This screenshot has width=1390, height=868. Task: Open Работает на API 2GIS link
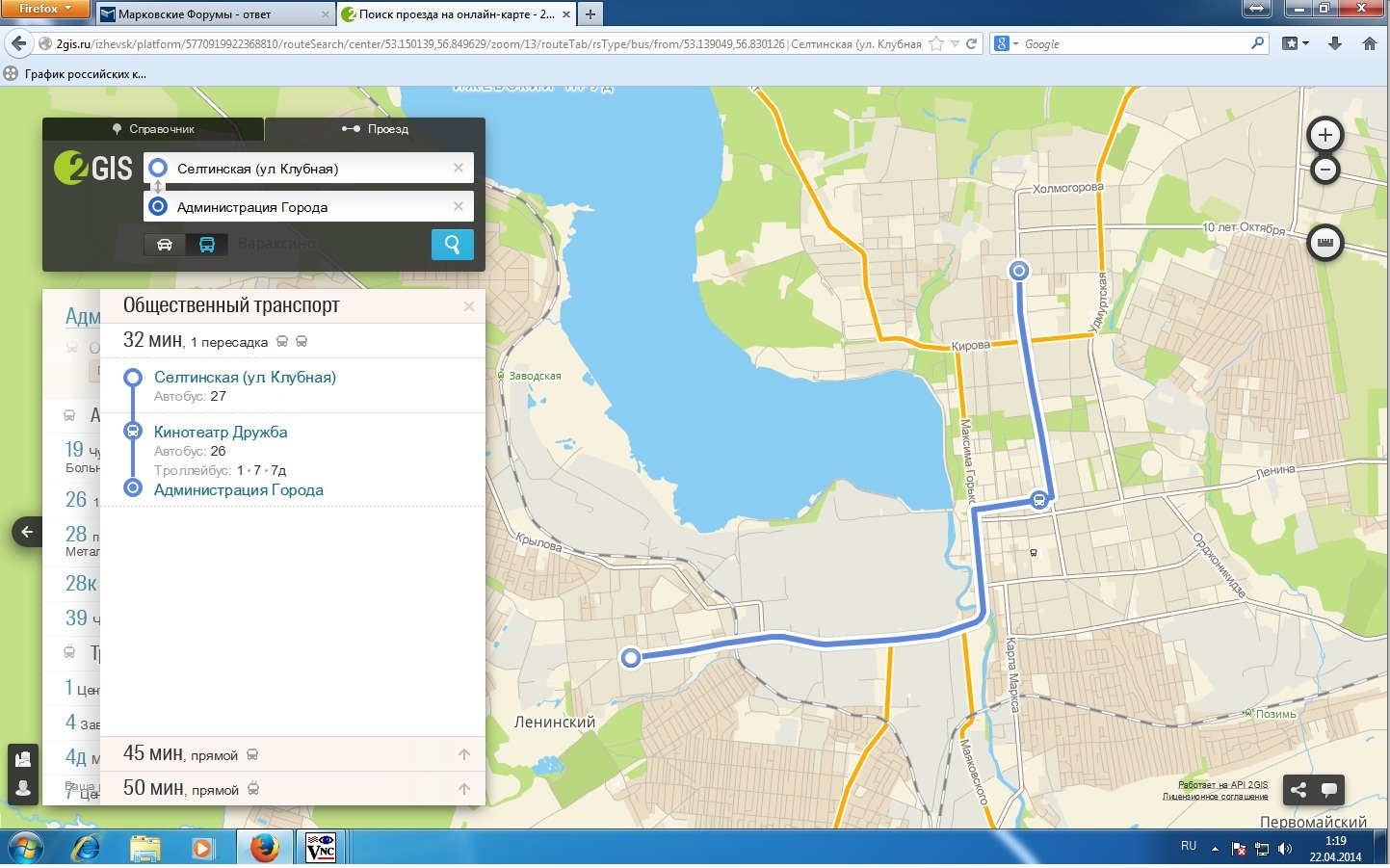pyautogui.click(x=1222, y=785)
